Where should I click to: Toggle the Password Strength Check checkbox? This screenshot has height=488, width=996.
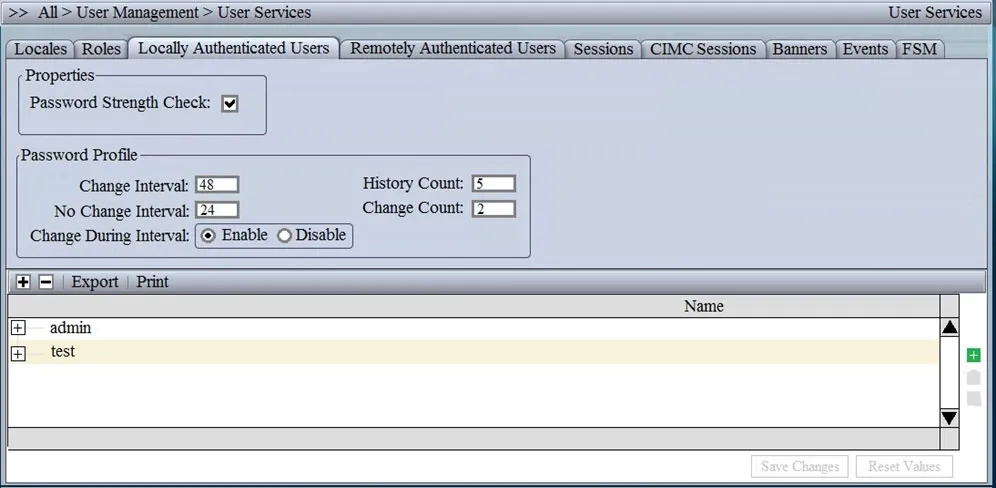point(229,104)
